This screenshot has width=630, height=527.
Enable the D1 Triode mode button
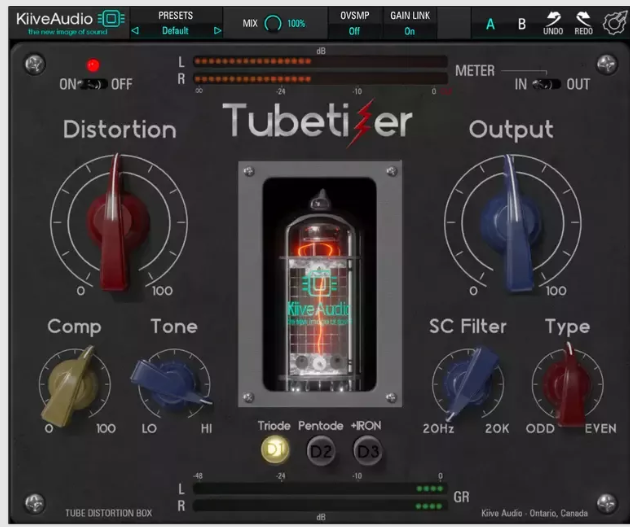pyautogui.click(x=275, y=449)
